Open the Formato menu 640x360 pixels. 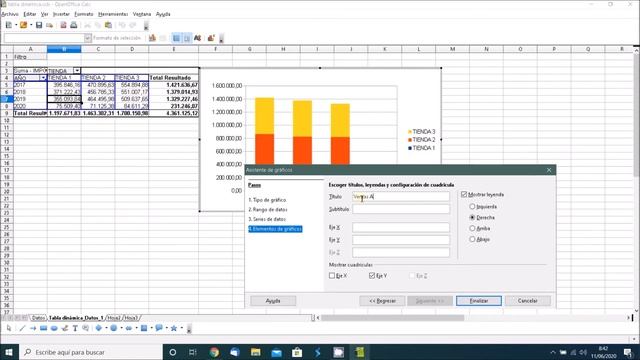pos(84,14)
